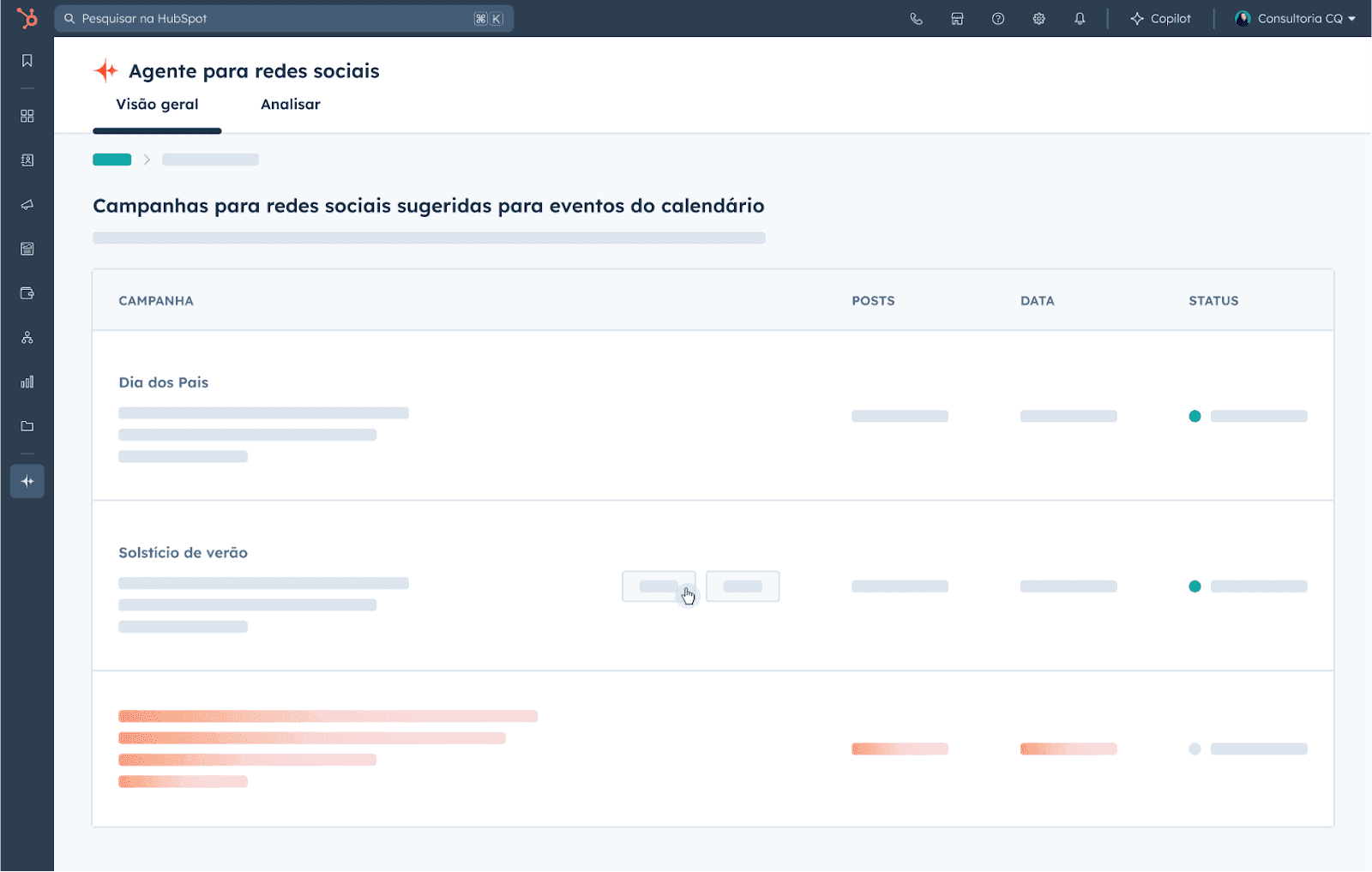Open the bookmarks icon in sidebar
Image resolution: width=1372 pixels, height=872 pixels.
click(x=27, y=61)
